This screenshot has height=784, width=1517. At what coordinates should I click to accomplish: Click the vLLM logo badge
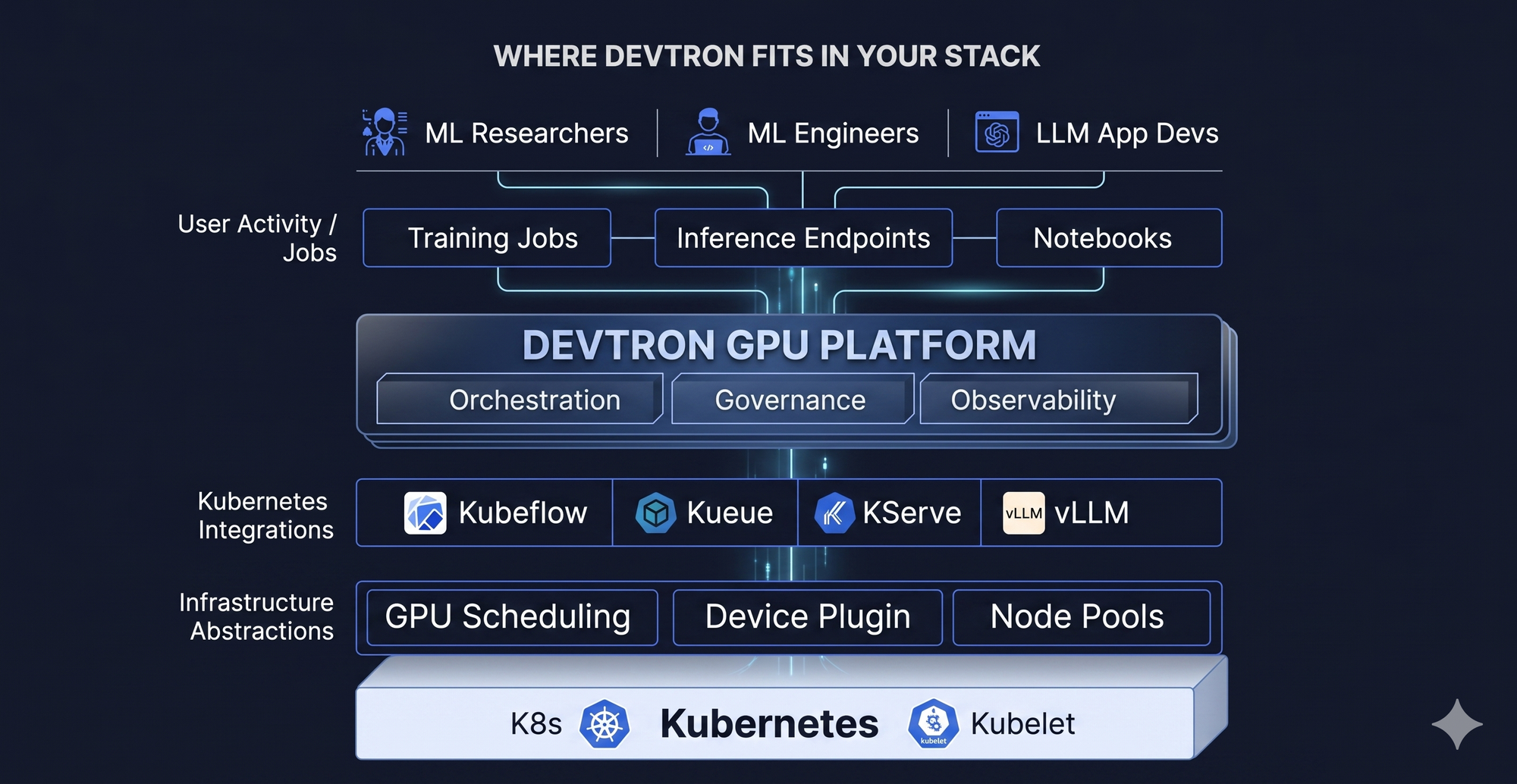coord(1024,513)
